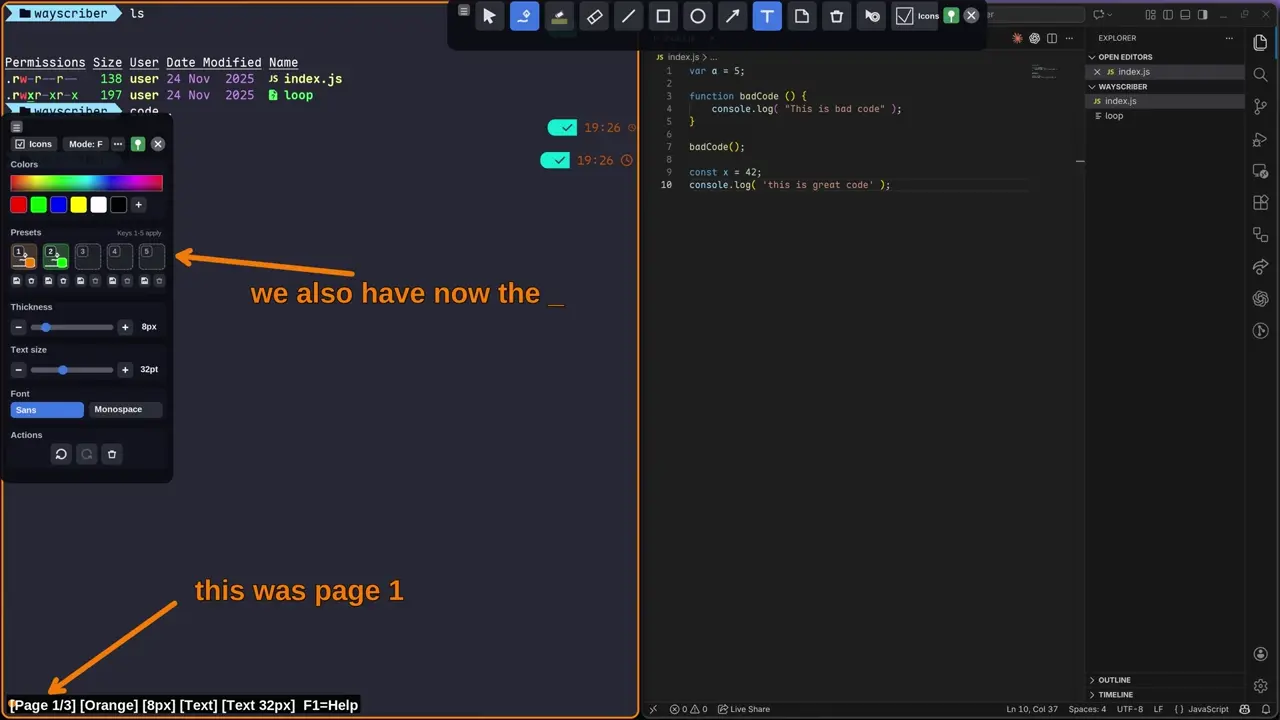Choose the black color swatch
Viewport: 1280px width, 720px height.
pos(118,205)
